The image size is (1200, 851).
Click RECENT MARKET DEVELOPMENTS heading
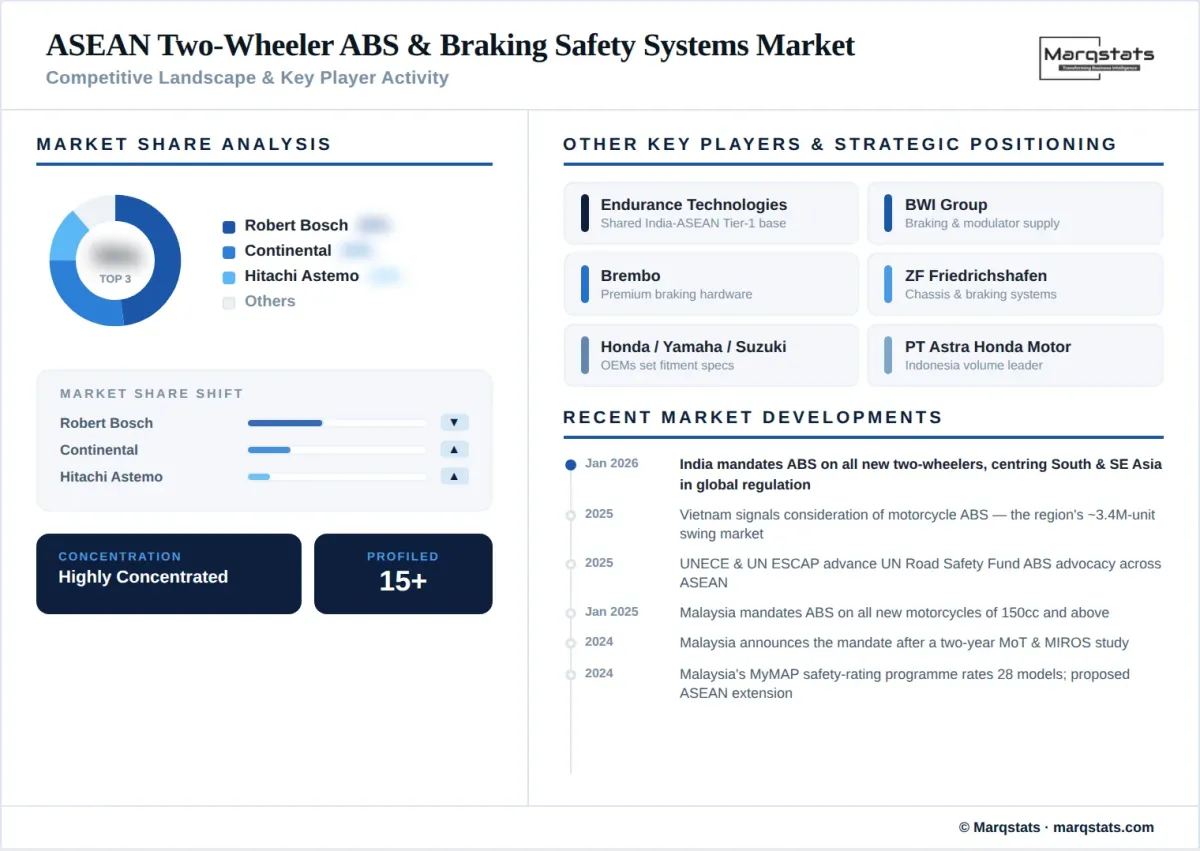tap(753, 417)
